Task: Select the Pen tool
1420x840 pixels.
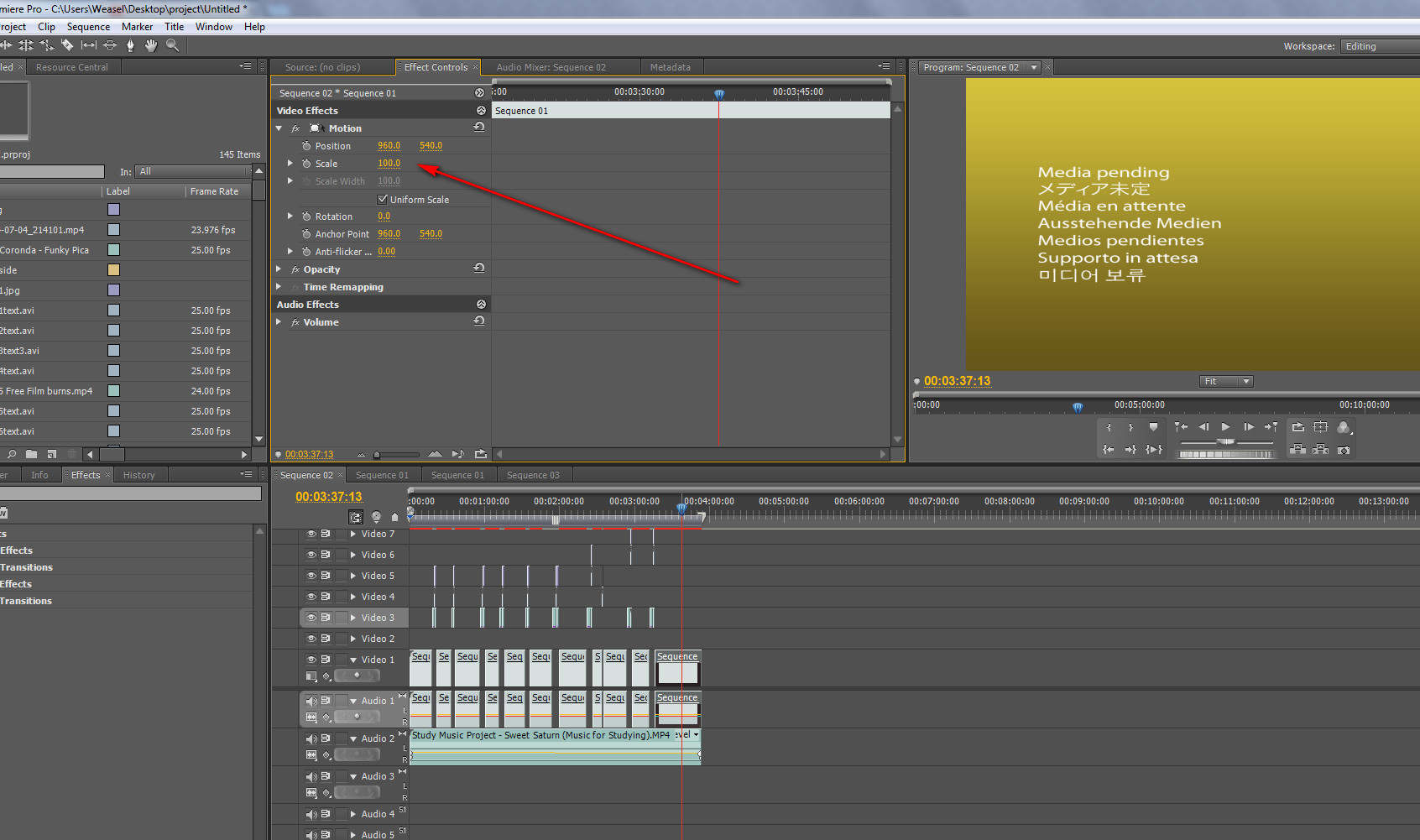Action: [x=130, y=45]
